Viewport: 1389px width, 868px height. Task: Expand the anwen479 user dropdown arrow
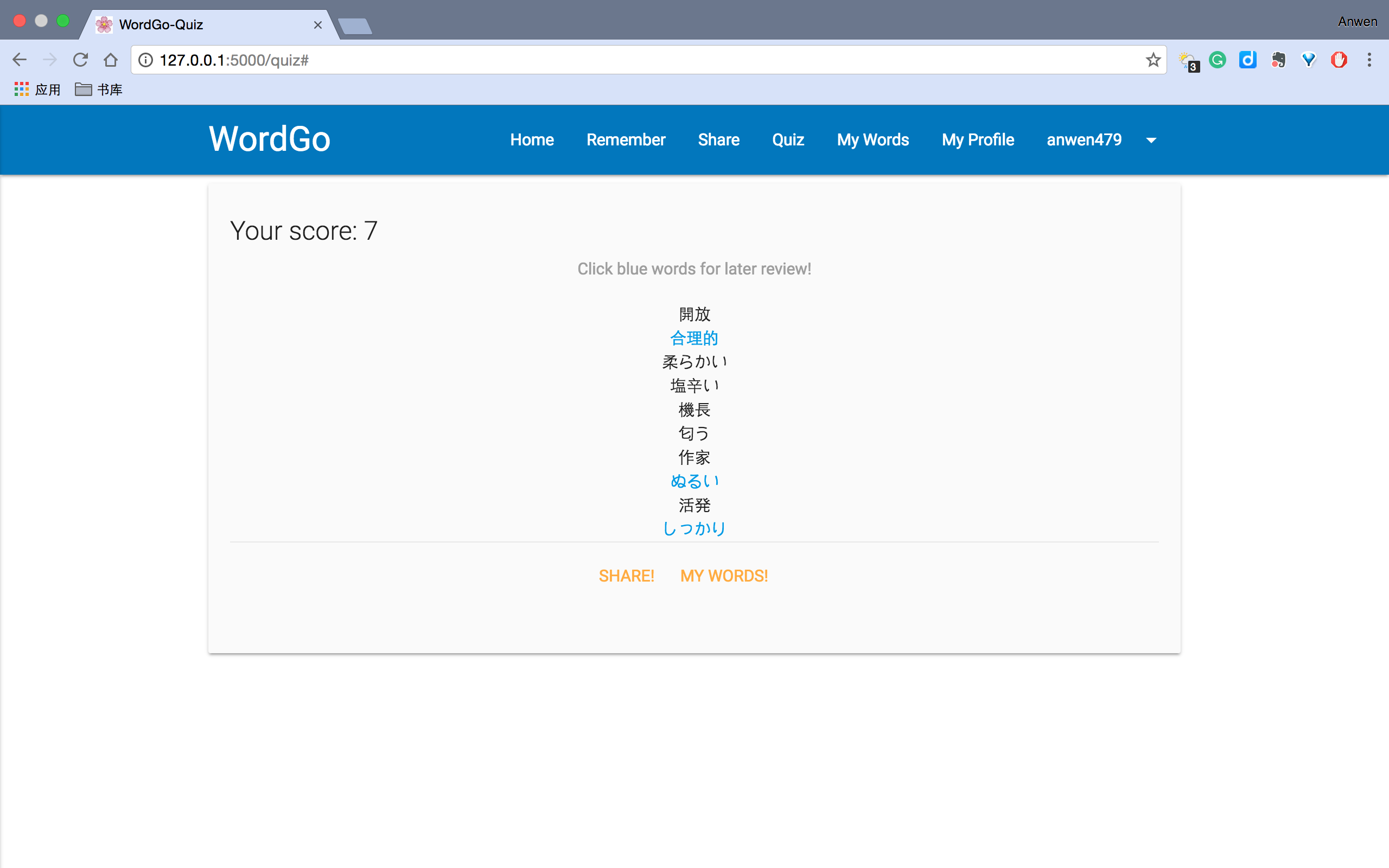(x=1151, y=140)
